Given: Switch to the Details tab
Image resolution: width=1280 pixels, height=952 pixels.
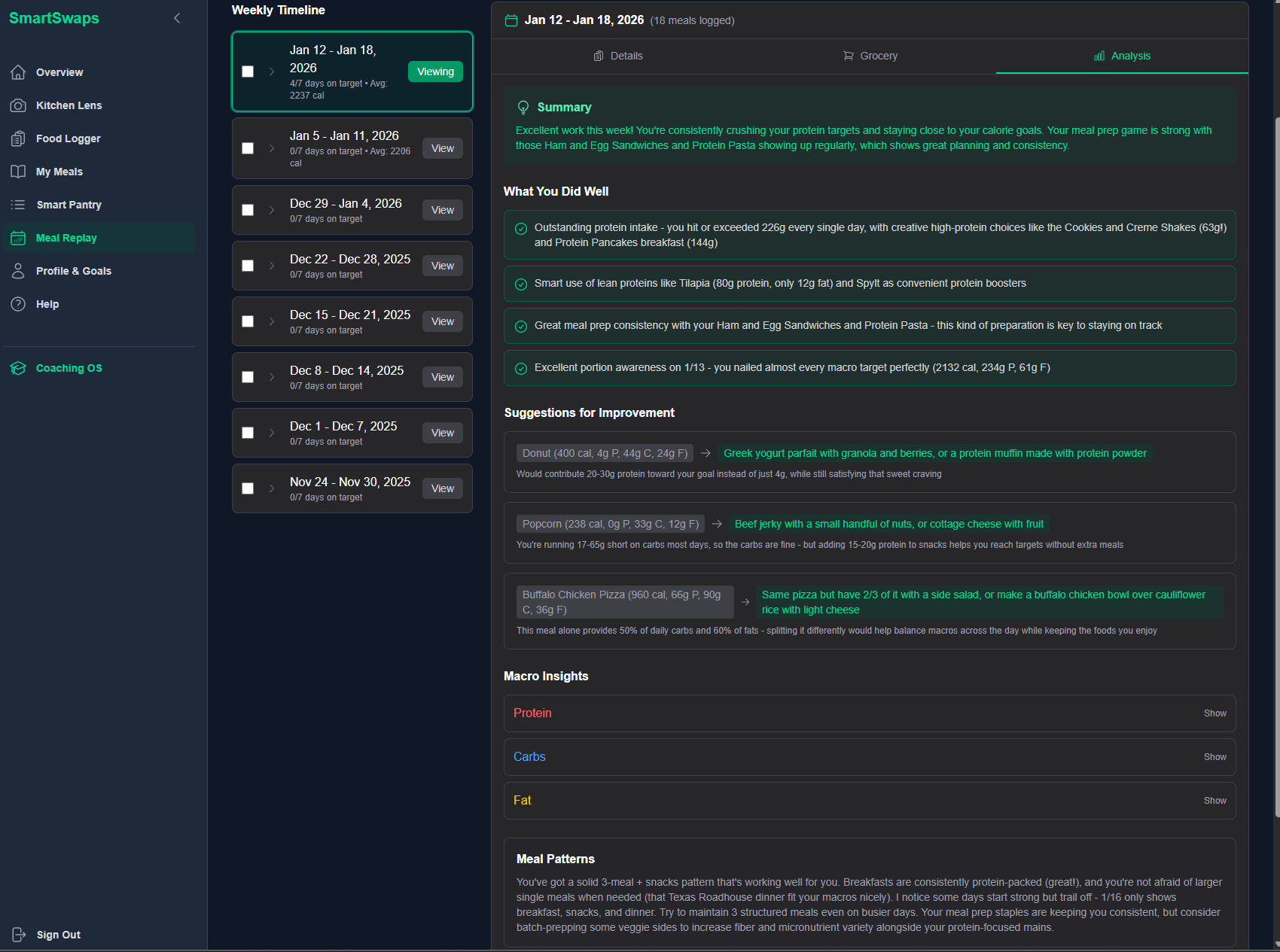Looking at the screenshot, I should [x=617, y=56].
